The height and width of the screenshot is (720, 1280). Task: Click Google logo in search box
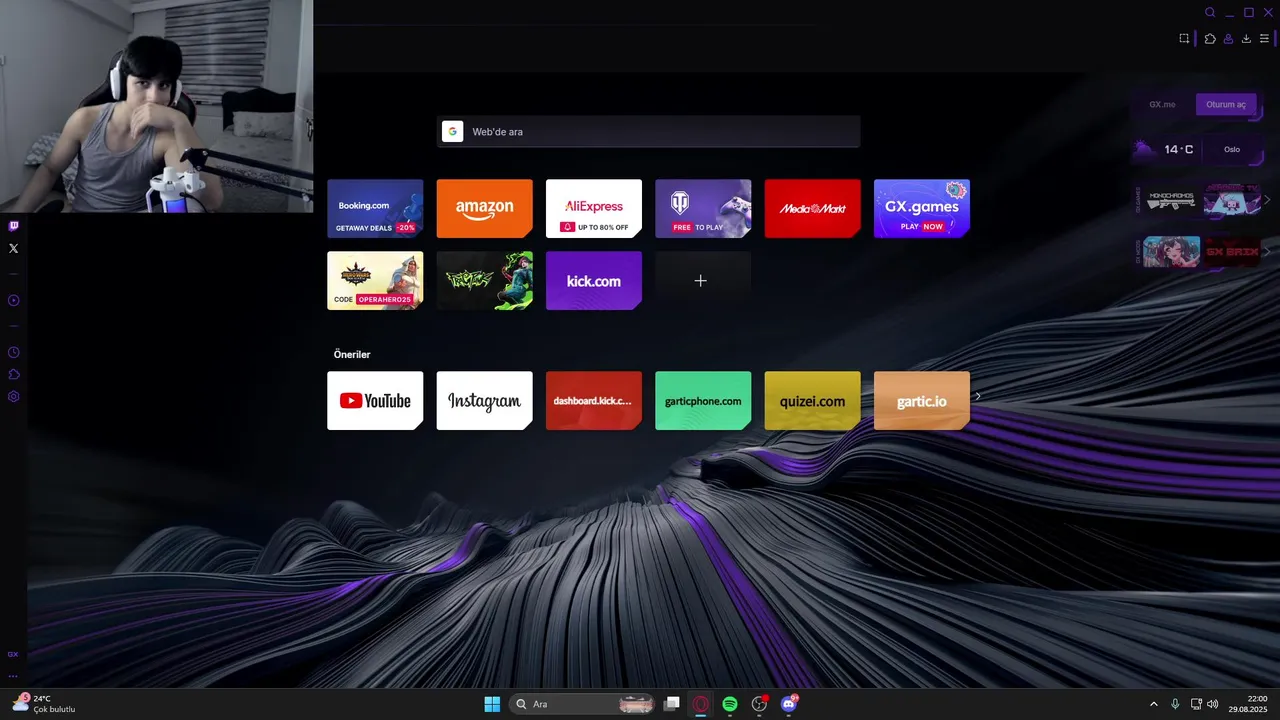[452, 132]
